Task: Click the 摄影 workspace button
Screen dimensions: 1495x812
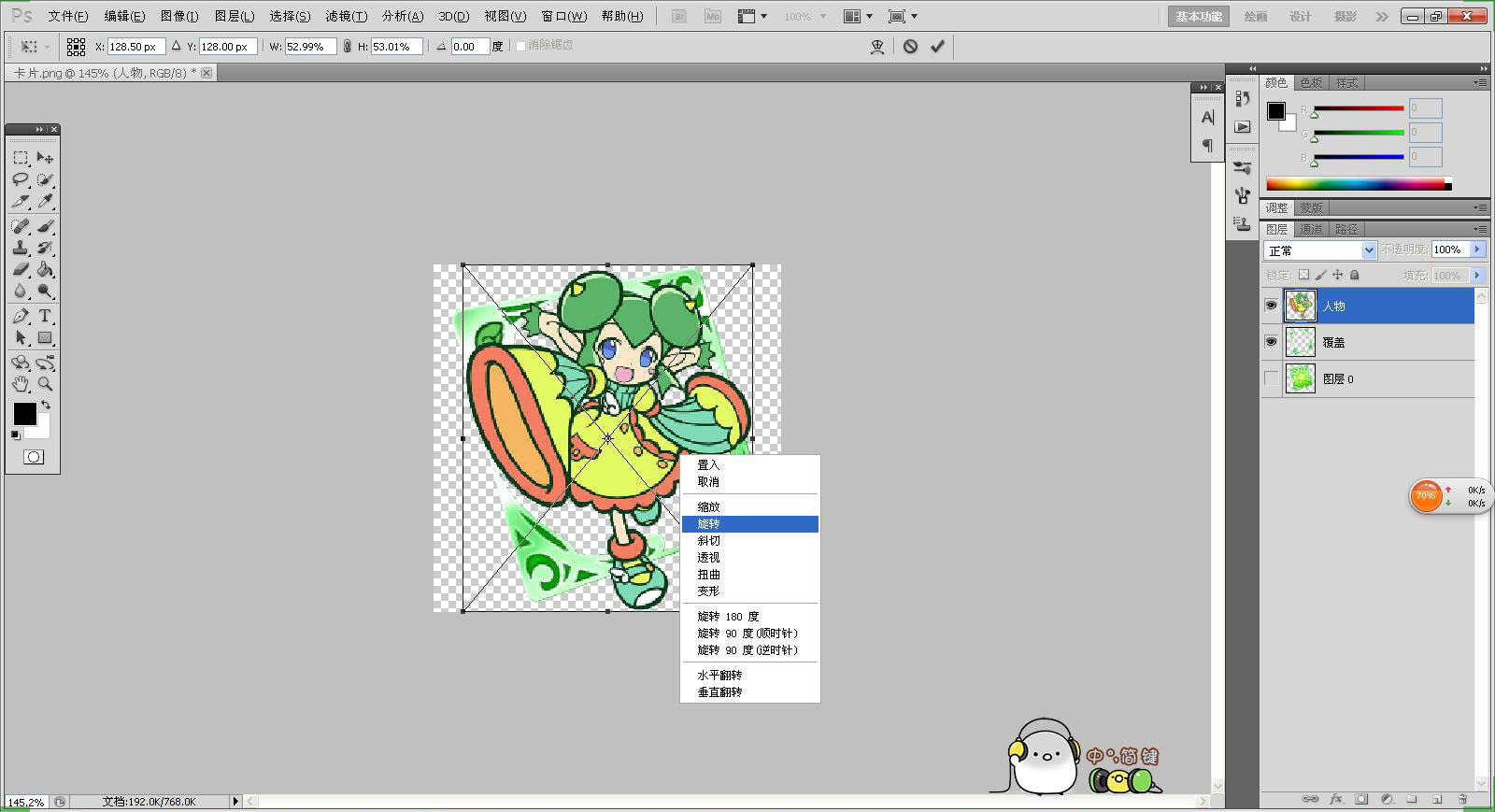Action: tap(1345, 16)
